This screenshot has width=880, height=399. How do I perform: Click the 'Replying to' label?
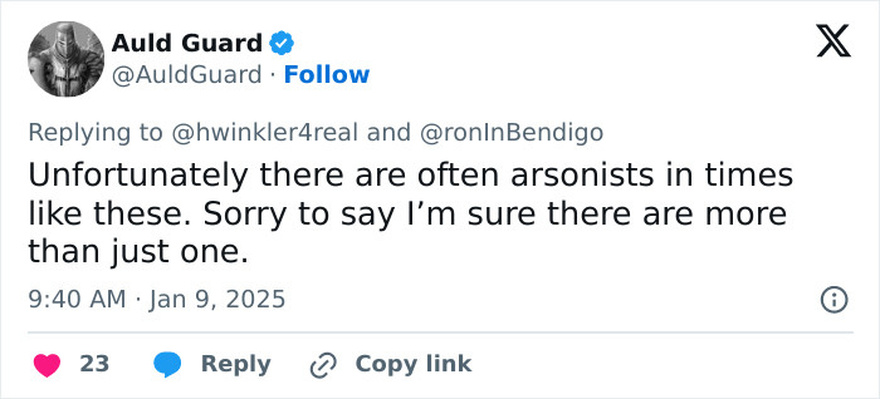click(x=96, y=134)
